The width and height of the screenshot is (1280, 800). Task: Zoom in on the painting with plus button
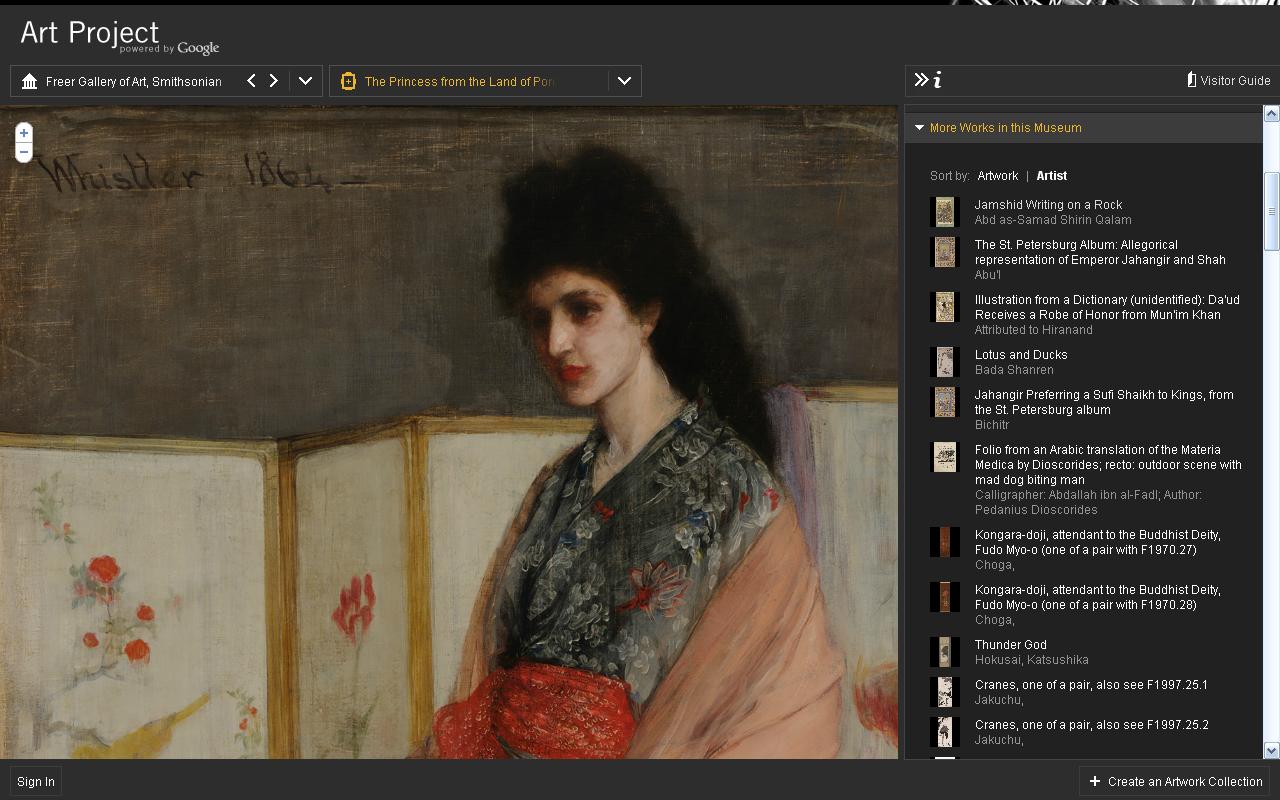24,133
